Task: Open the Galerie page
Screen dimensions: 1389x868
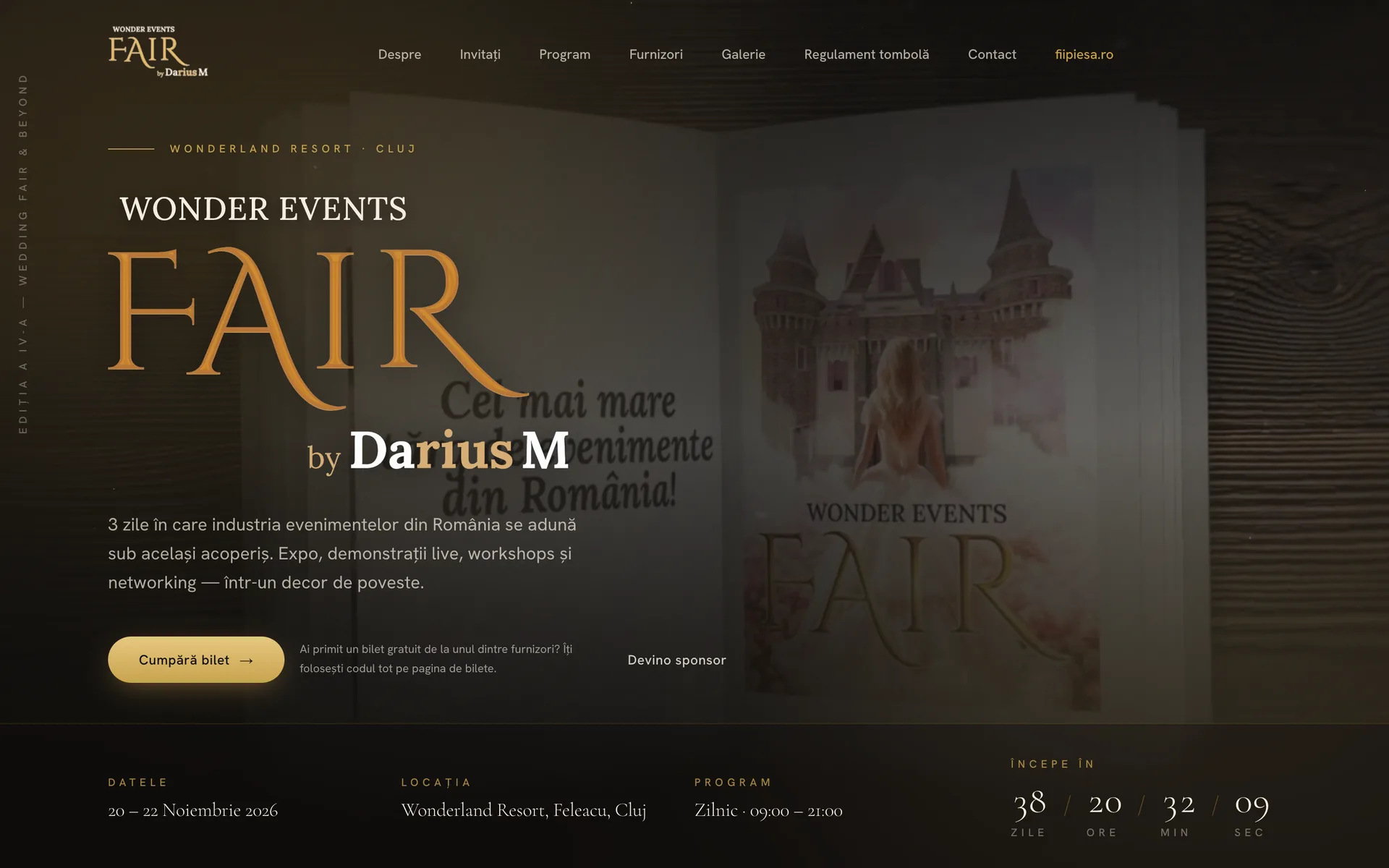Action: coord(743,54)
